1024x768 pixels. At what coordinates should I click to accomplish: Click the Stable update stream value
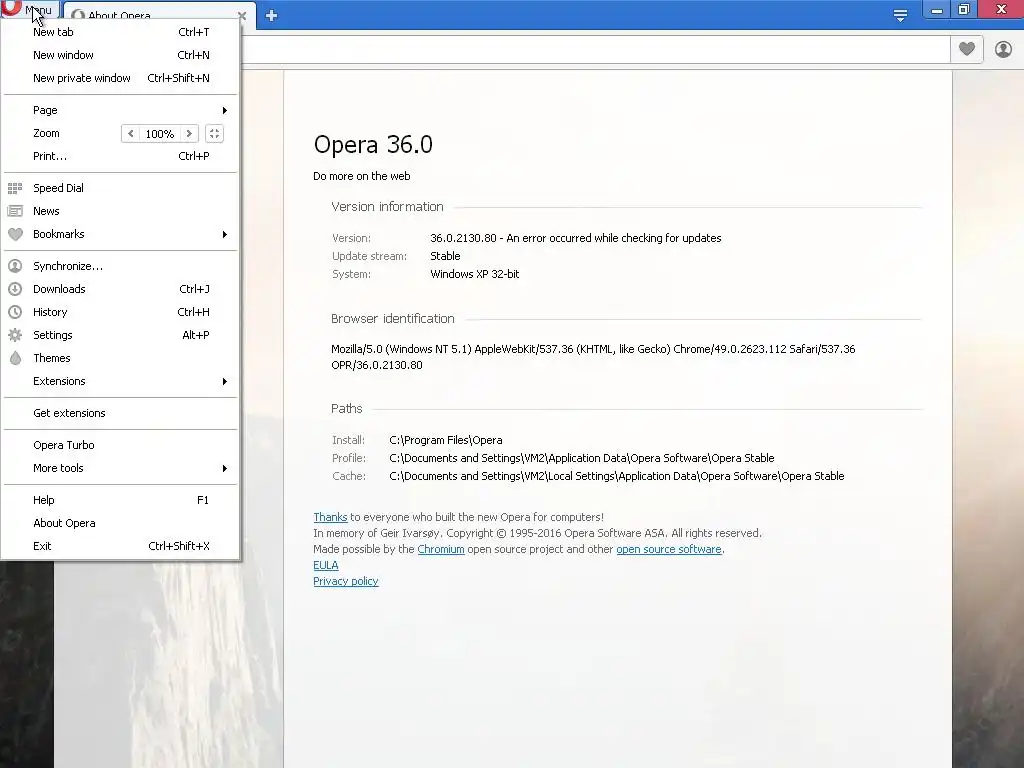click(x=445, y=256)
